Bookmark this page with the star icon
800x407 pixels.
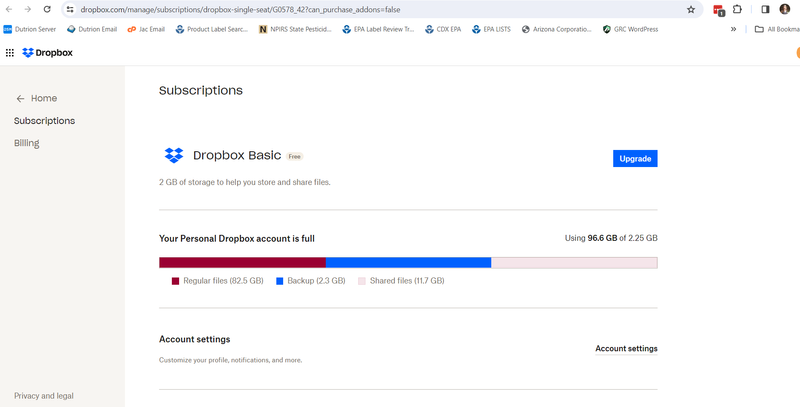(691, 9)
